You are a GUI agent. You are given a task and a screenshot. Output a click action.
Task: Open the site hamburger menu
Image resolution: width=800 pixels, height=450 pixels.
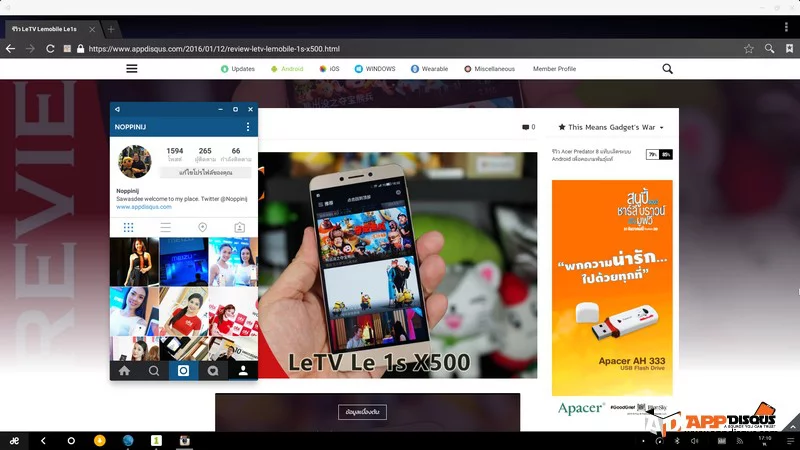pyautogui.click(x=132, y=68)
